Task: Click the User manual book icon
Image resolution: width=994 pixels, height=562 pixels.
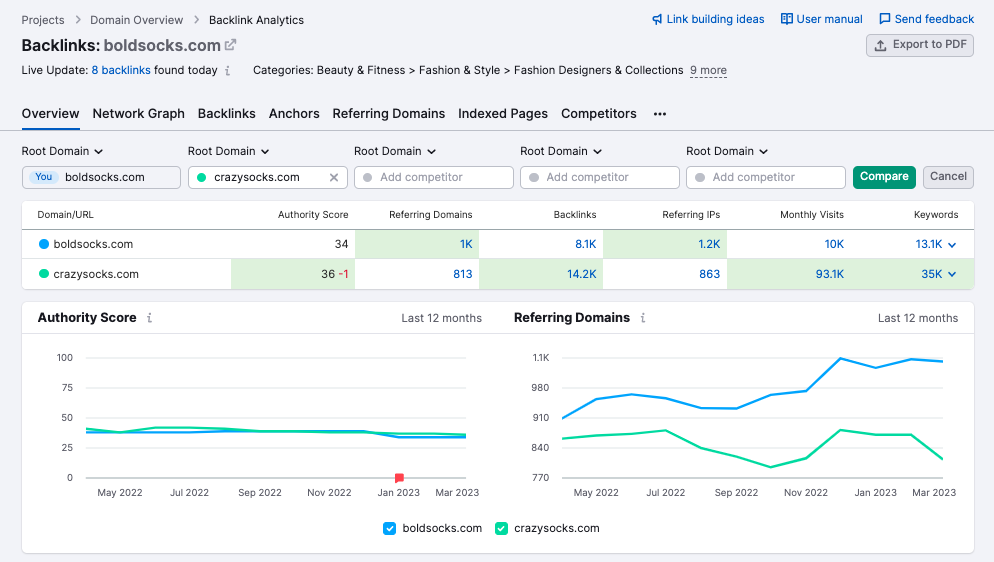Action: 787,19
